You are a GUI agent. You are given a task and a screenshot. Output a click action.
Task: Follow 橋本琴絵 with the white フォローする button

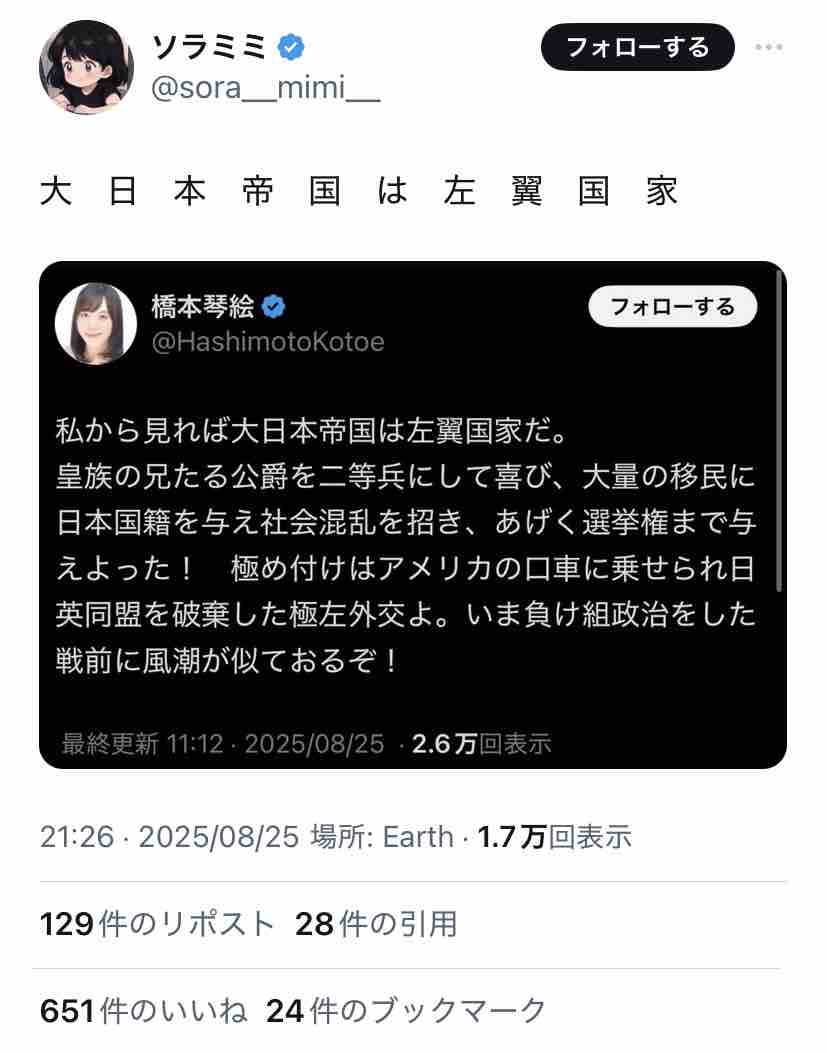672,307
